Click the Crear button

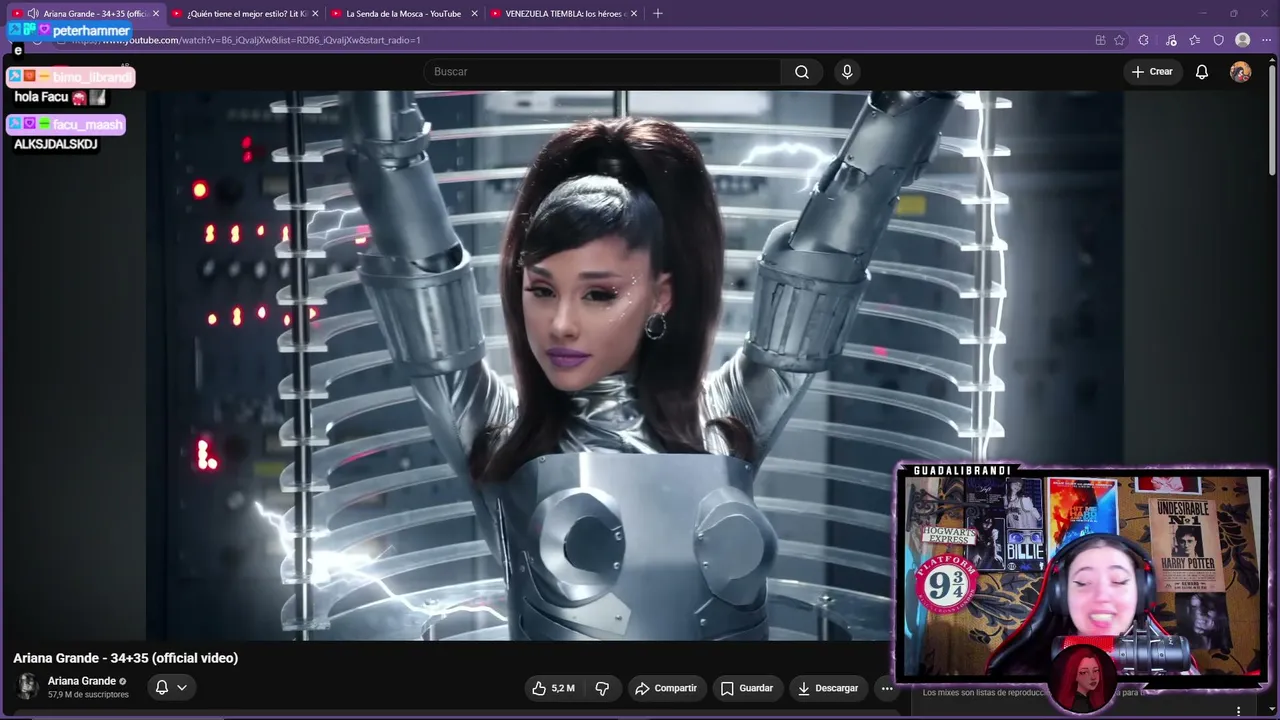[1152, 72]
